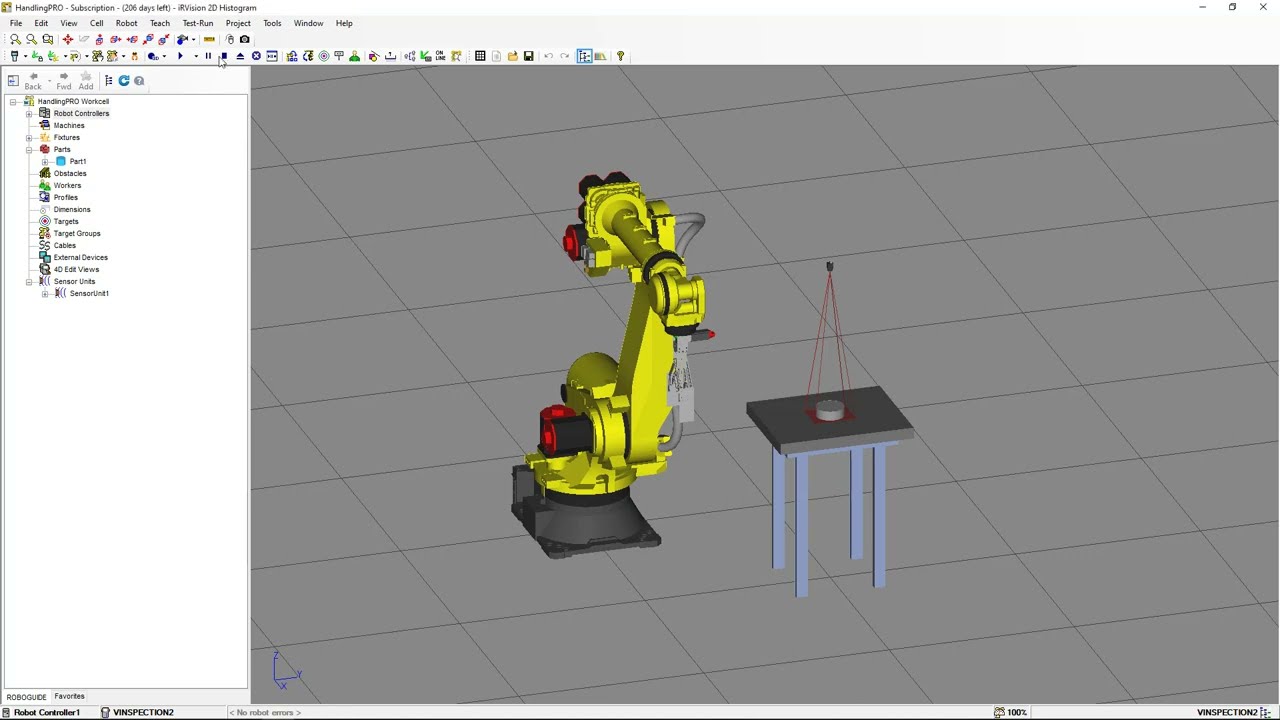This screenshot has width=1280, height=720.
Task: Click the mouse commands icon
Action: [x=230, y=39]
